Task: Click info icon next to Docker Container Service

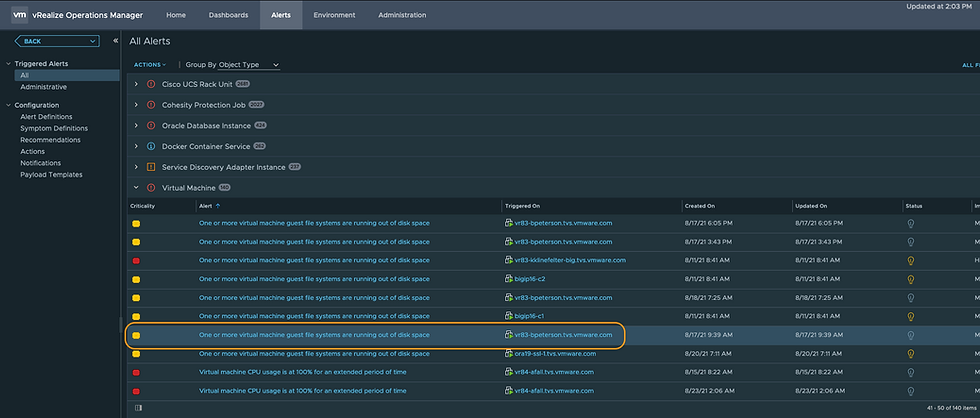Action: tap(151, 146)
